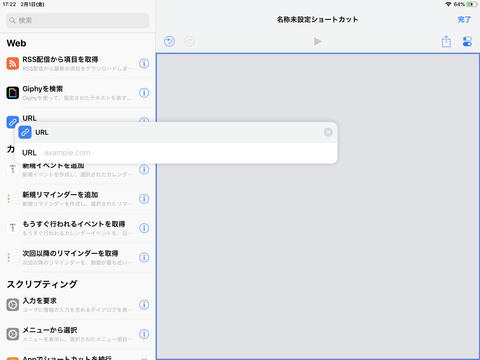Open info for 次回以降のリマインダーを取得
This screenshot has width=480, height=360.
coord(144,257)
